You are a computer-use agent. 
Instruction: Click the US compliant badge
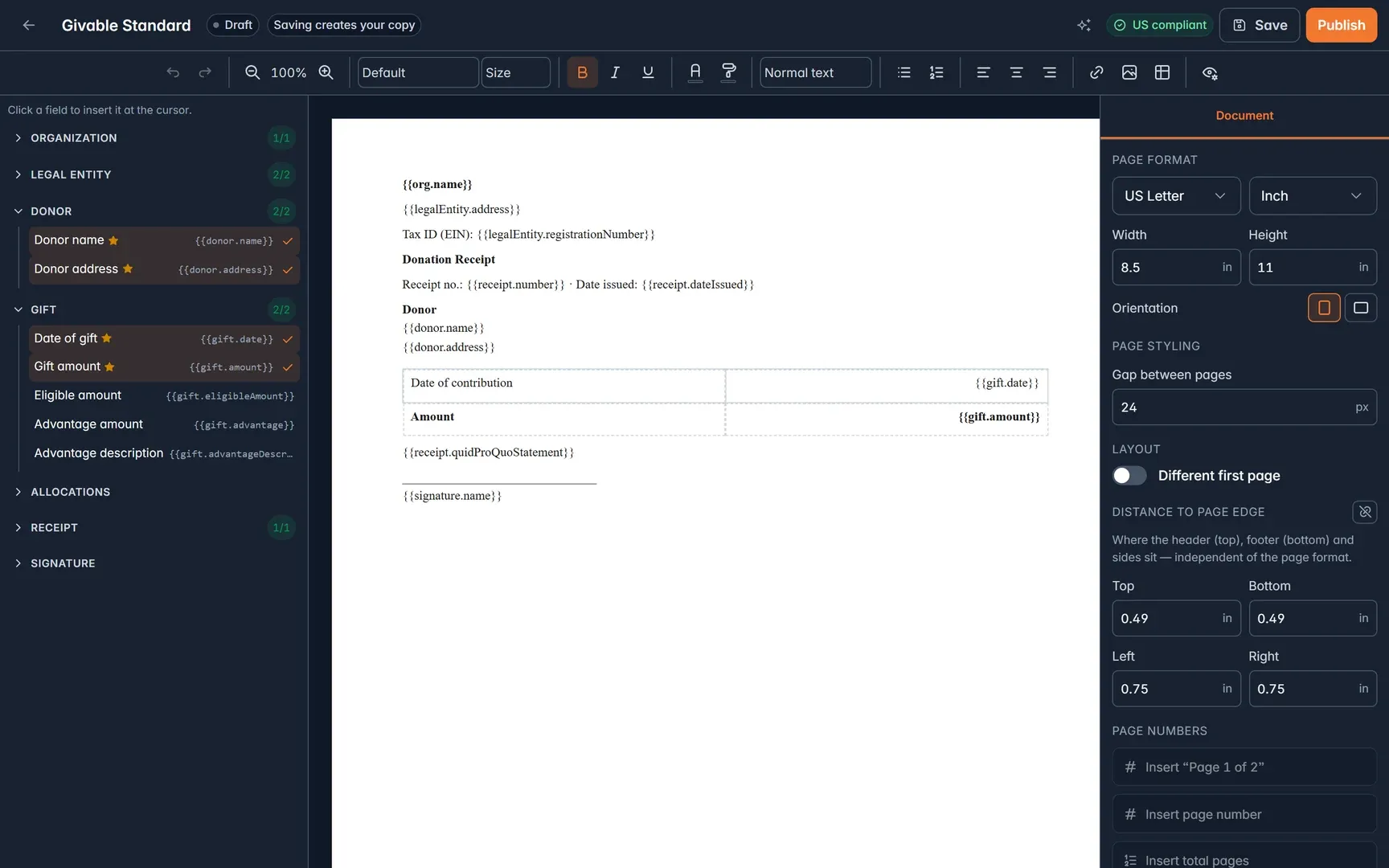click(1160, 25)
